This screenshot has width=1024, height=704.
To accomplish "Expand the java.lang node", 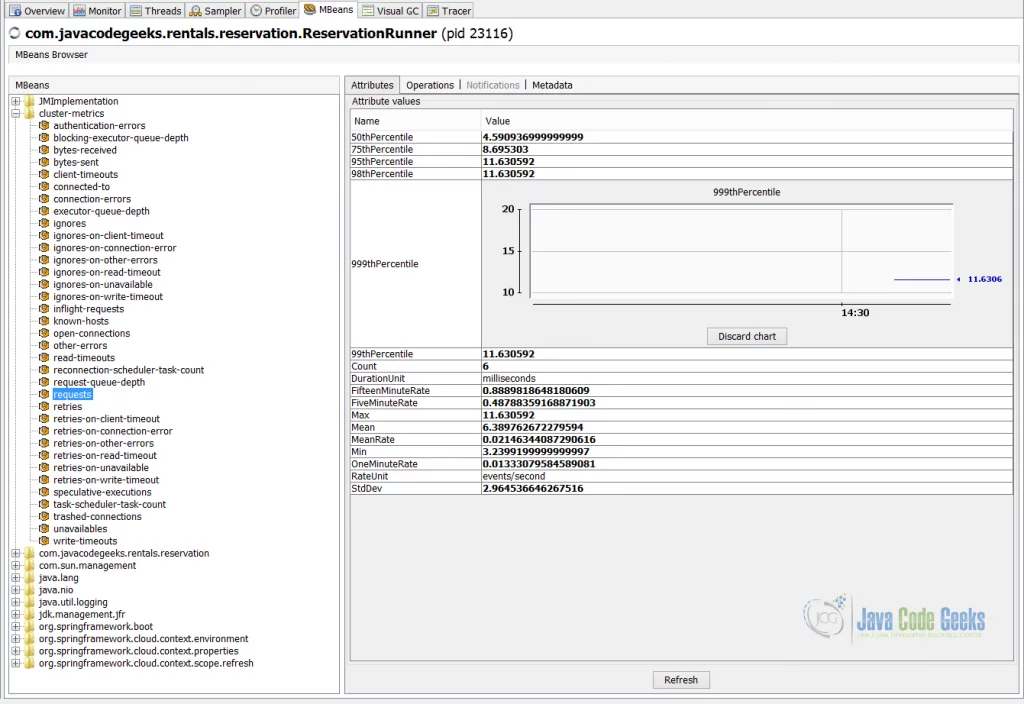I will pyautogui.click(x=16, y=577).
